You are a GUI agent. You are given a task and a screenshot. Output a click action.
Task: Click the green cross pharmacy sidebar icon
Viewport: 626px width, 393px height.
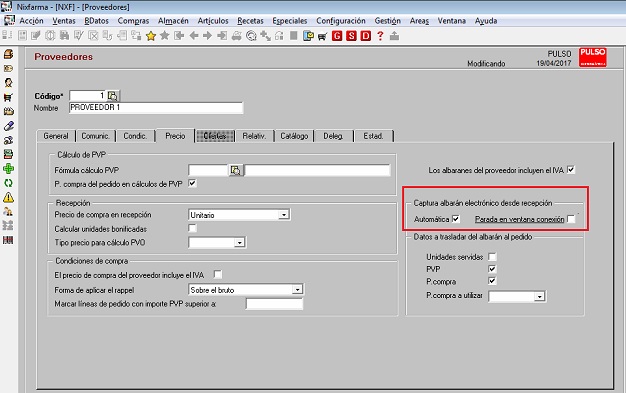click(x=8, y=169)
